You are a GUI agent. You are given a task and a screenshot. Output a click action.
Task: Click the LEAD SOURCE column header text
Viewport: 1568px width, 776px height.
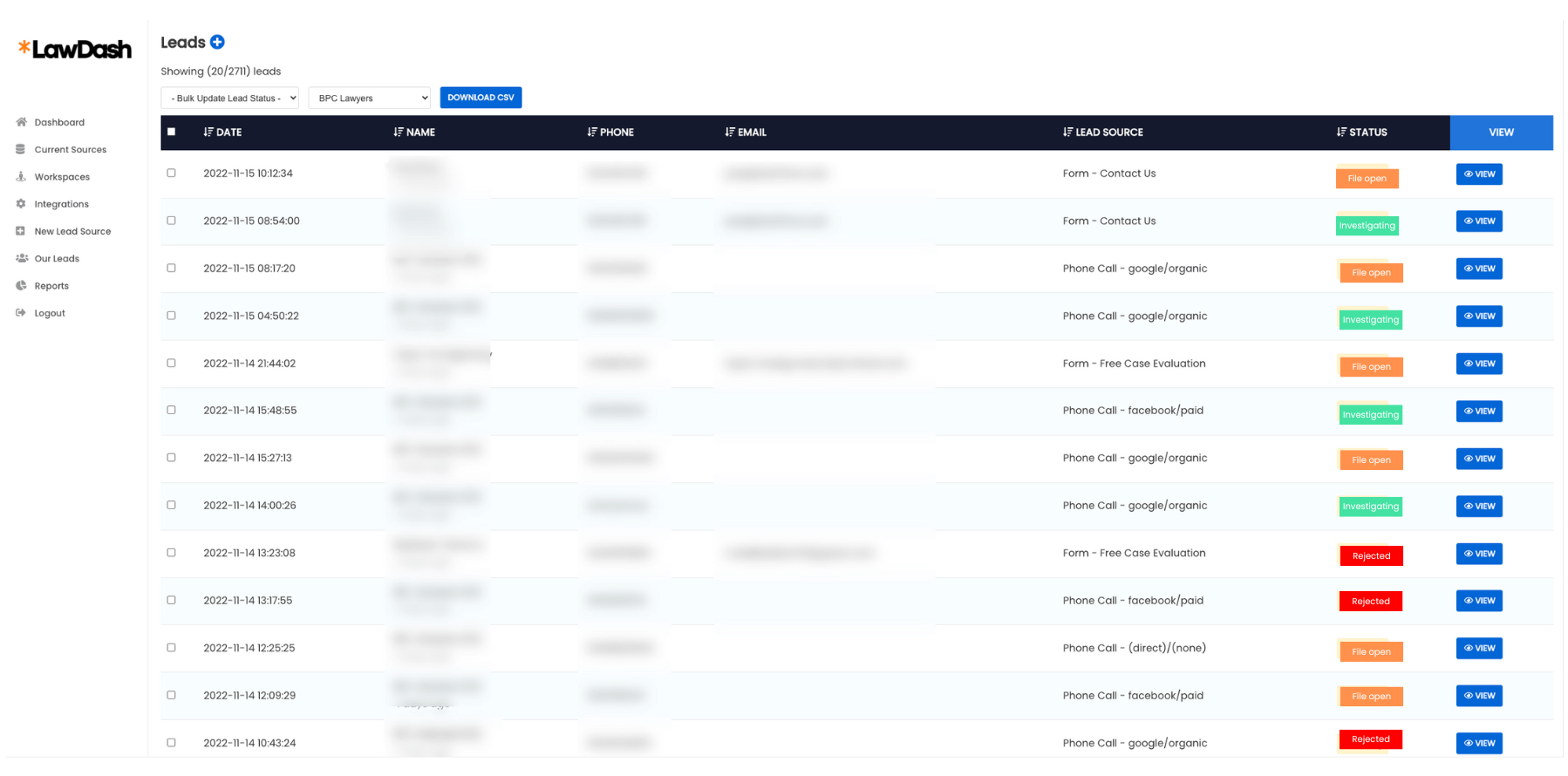pyautogui.click(x=1108, y=133)
